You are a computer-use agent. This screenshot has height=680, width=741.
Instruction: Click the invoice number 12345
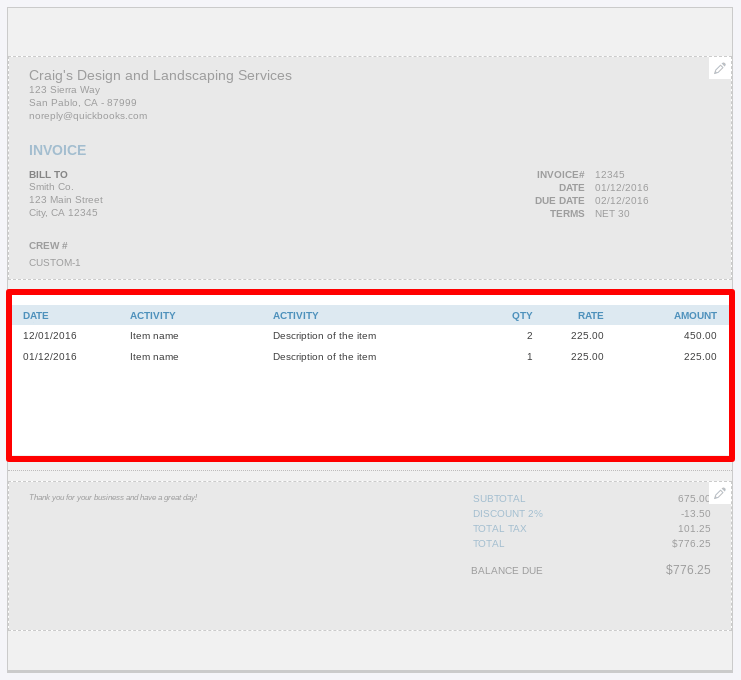coord(610,175)
